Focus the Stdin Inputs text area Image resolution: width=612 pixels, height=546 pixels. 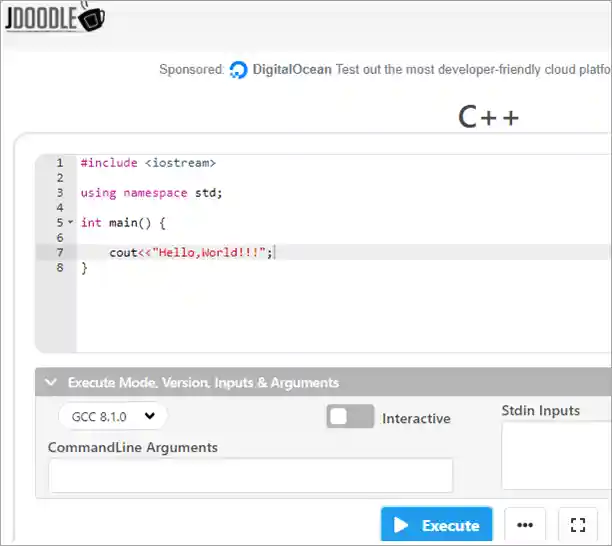[556, 455]
